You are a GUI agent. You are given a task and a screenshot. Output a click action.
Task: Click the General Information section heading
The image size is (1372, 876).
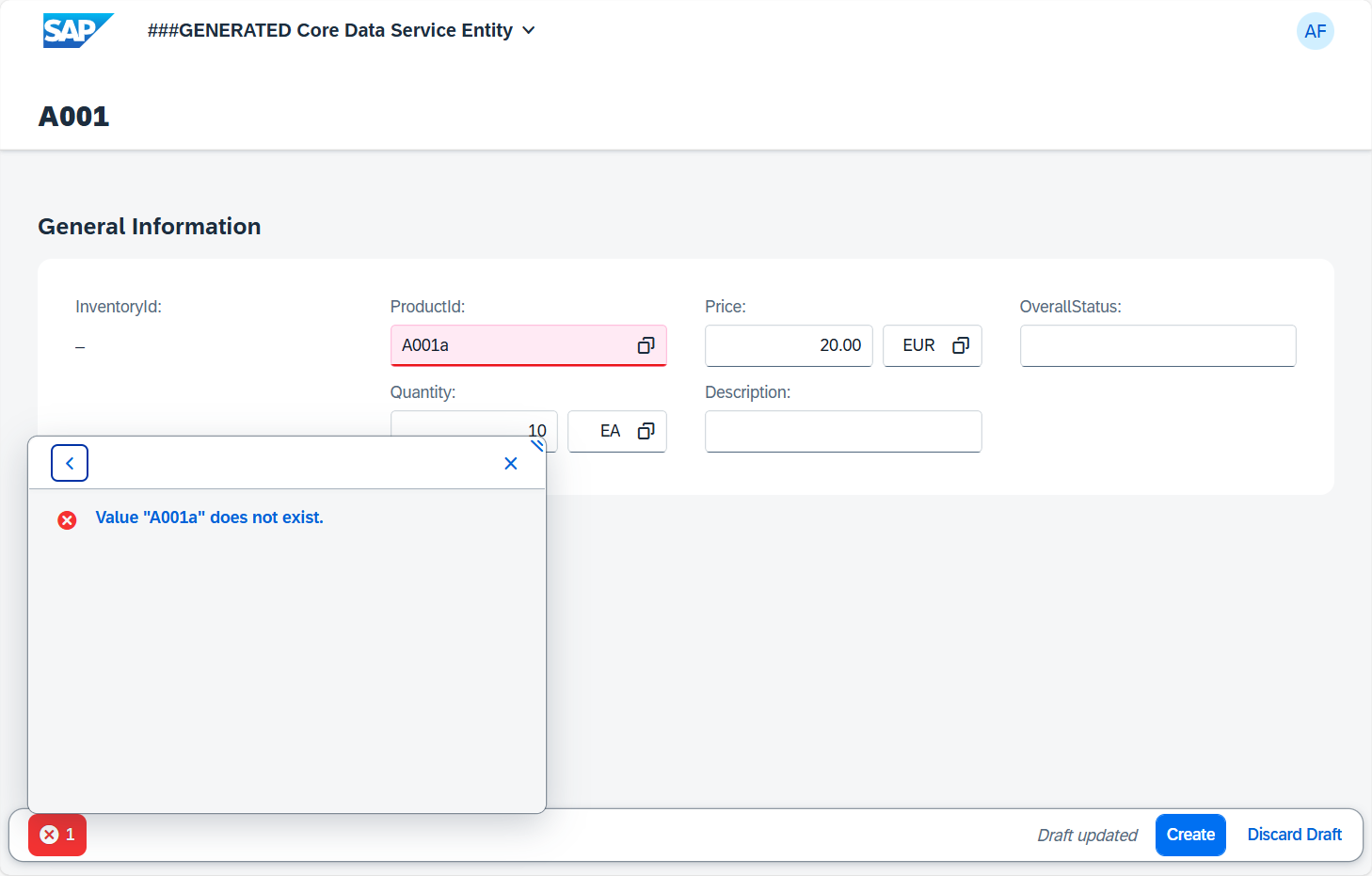[x=150, y=227]
